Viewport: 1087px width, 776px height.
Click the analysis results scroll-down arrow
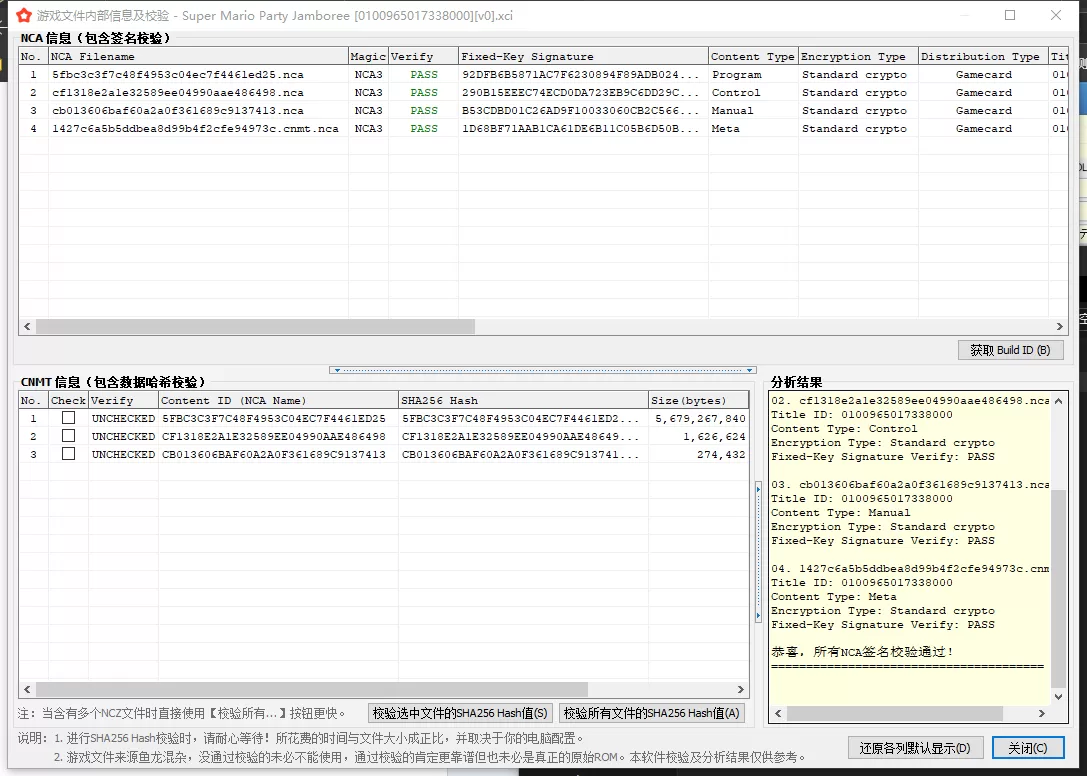click(1059, 697)
